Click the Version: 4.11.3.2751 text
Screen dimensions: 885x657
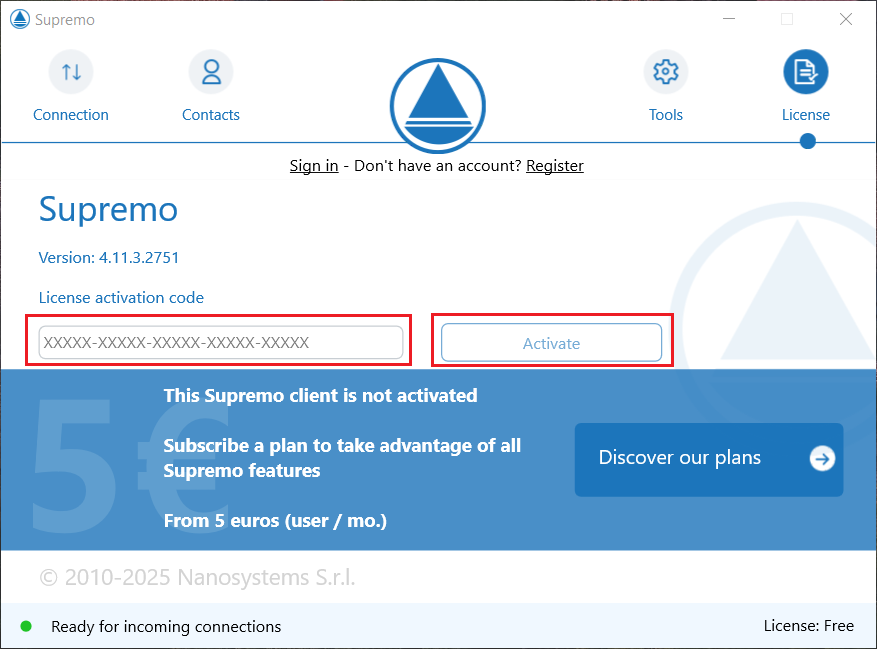coord(109,258)
